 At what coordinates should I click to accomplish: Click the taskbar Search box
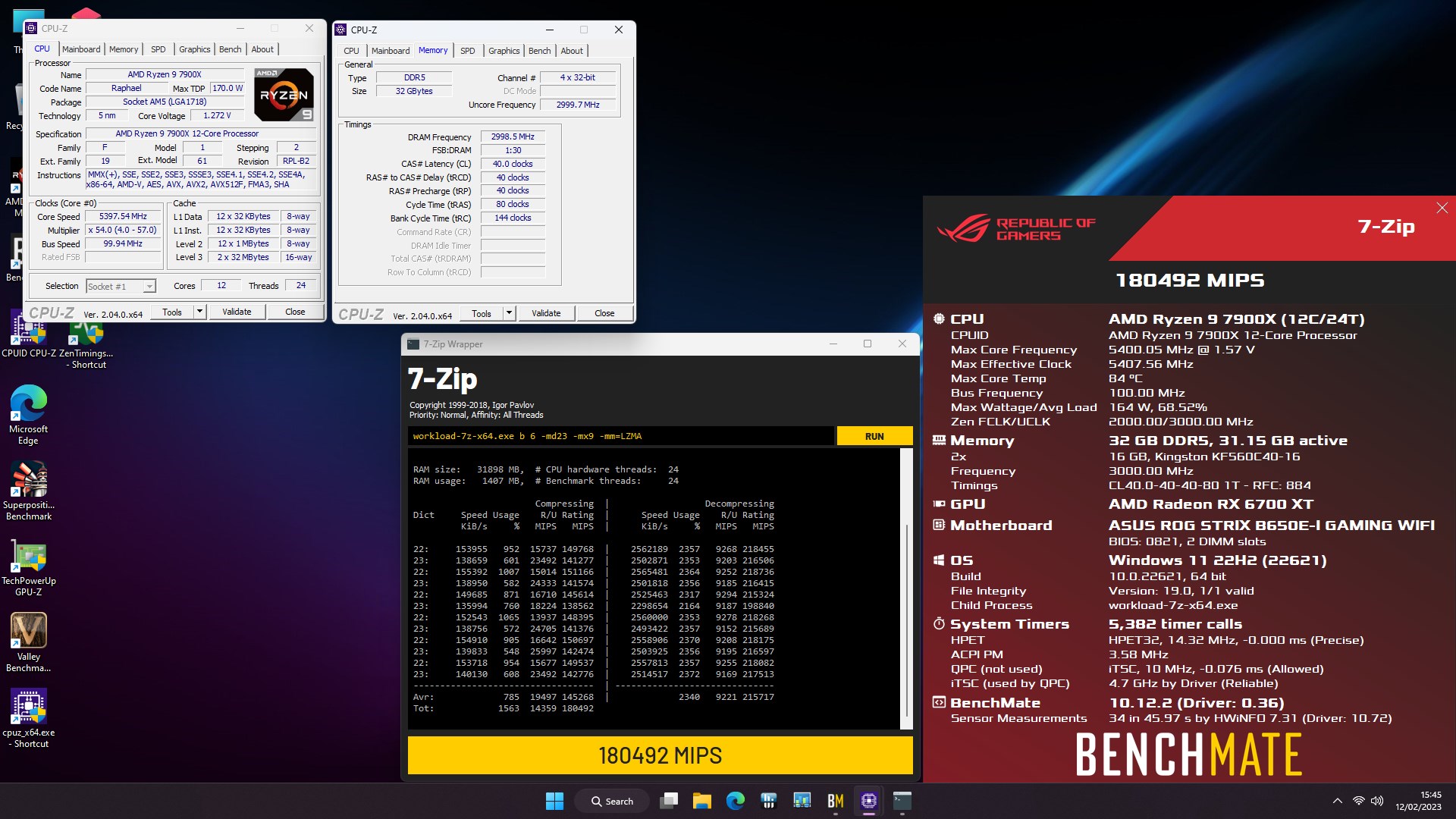tap(612, 801)
